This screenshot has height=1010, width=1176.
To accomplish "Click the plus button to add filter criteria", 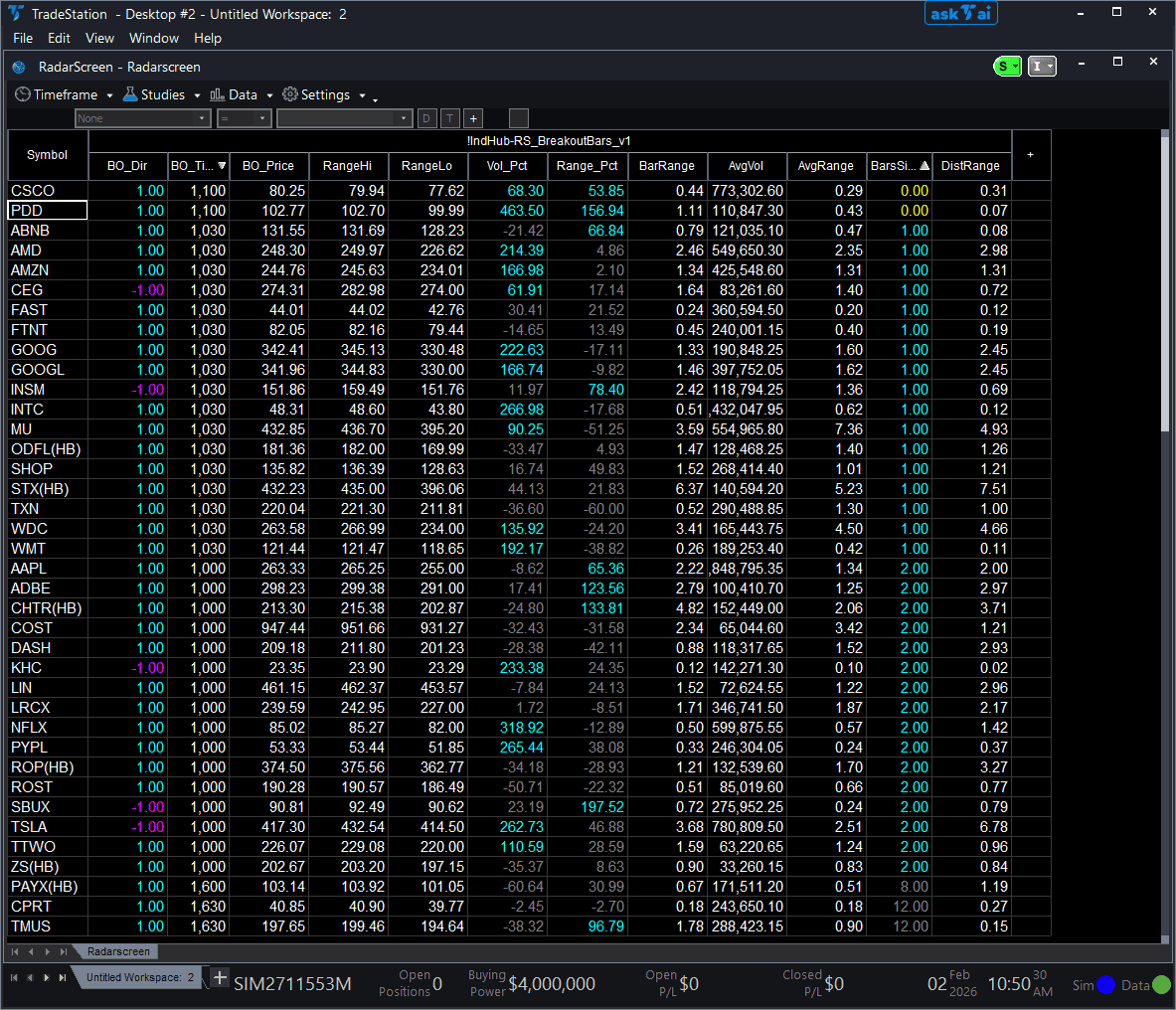I will (x=473, y=117).
